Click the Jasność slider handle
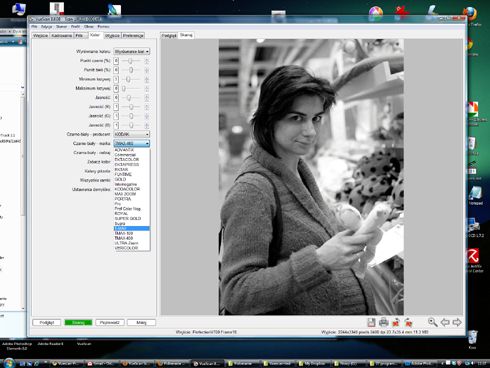490x368 pixels. [129, 98]
